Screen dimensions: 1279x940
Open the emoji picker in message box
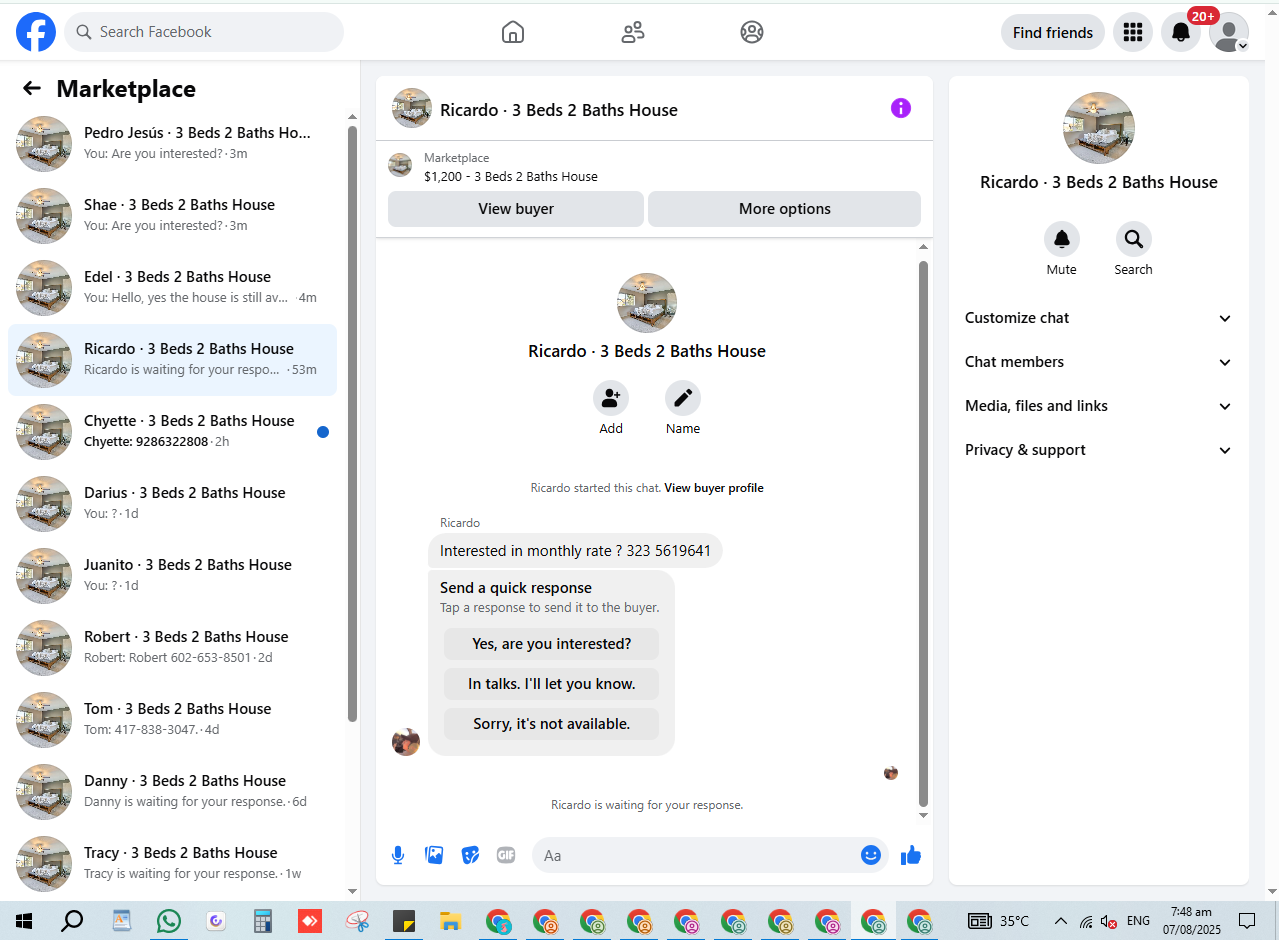pos(871,855)
